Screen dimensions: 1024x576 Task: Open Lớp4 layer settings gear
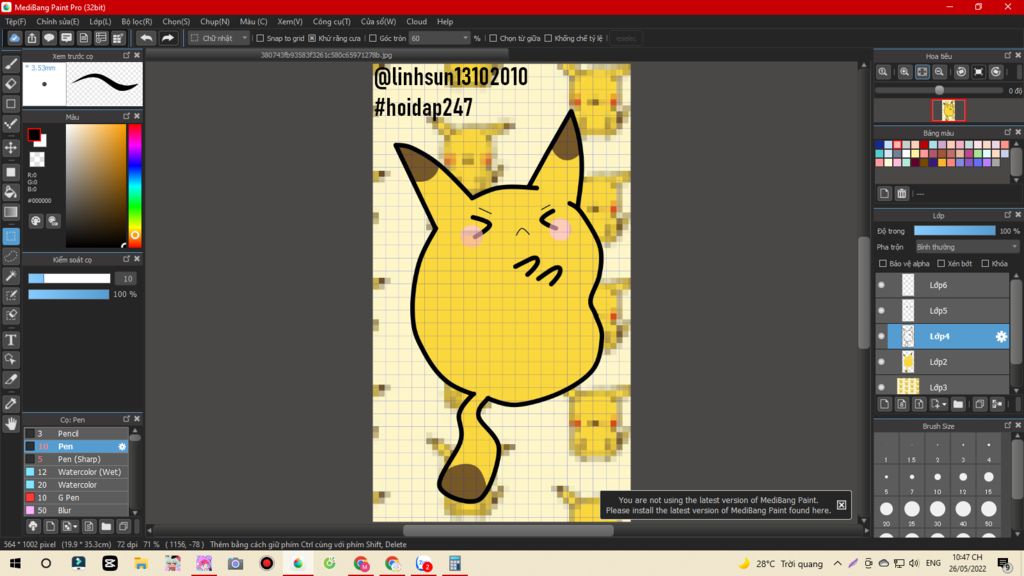(x=1000, y=336)
